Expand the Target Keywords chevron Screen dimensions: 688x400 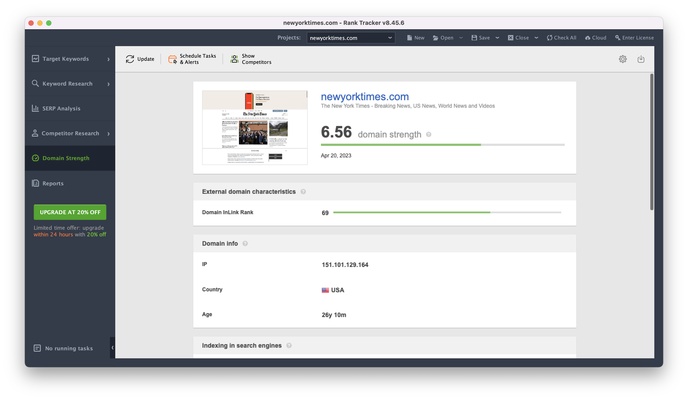coord(108,59)
